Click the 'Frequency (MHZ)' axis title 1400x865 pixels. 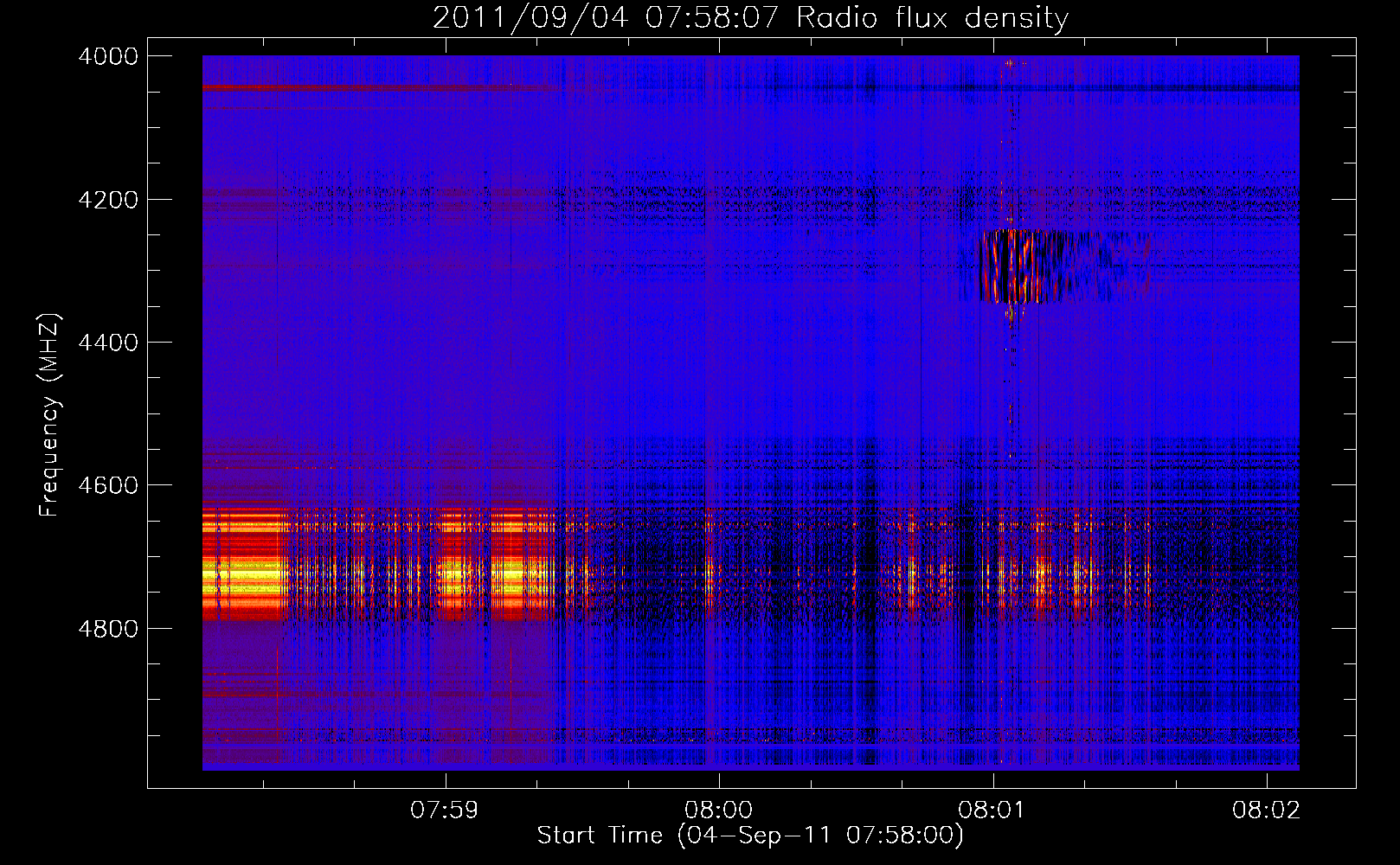(49, 414)
